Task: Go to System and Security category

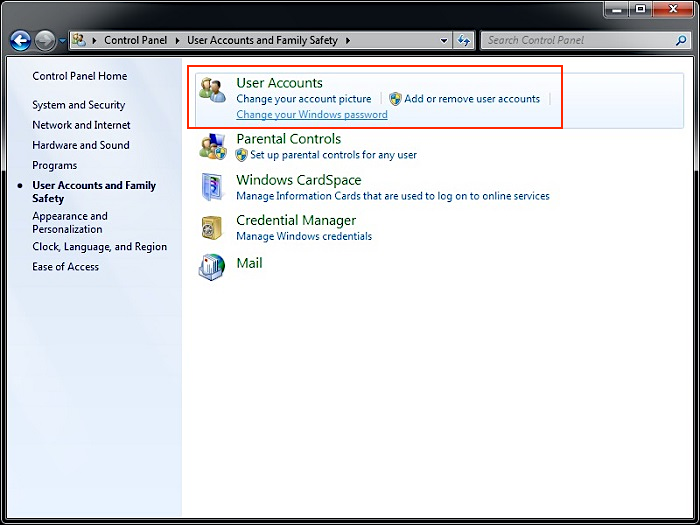Action: pyautogui.click(x=79, y=105)
